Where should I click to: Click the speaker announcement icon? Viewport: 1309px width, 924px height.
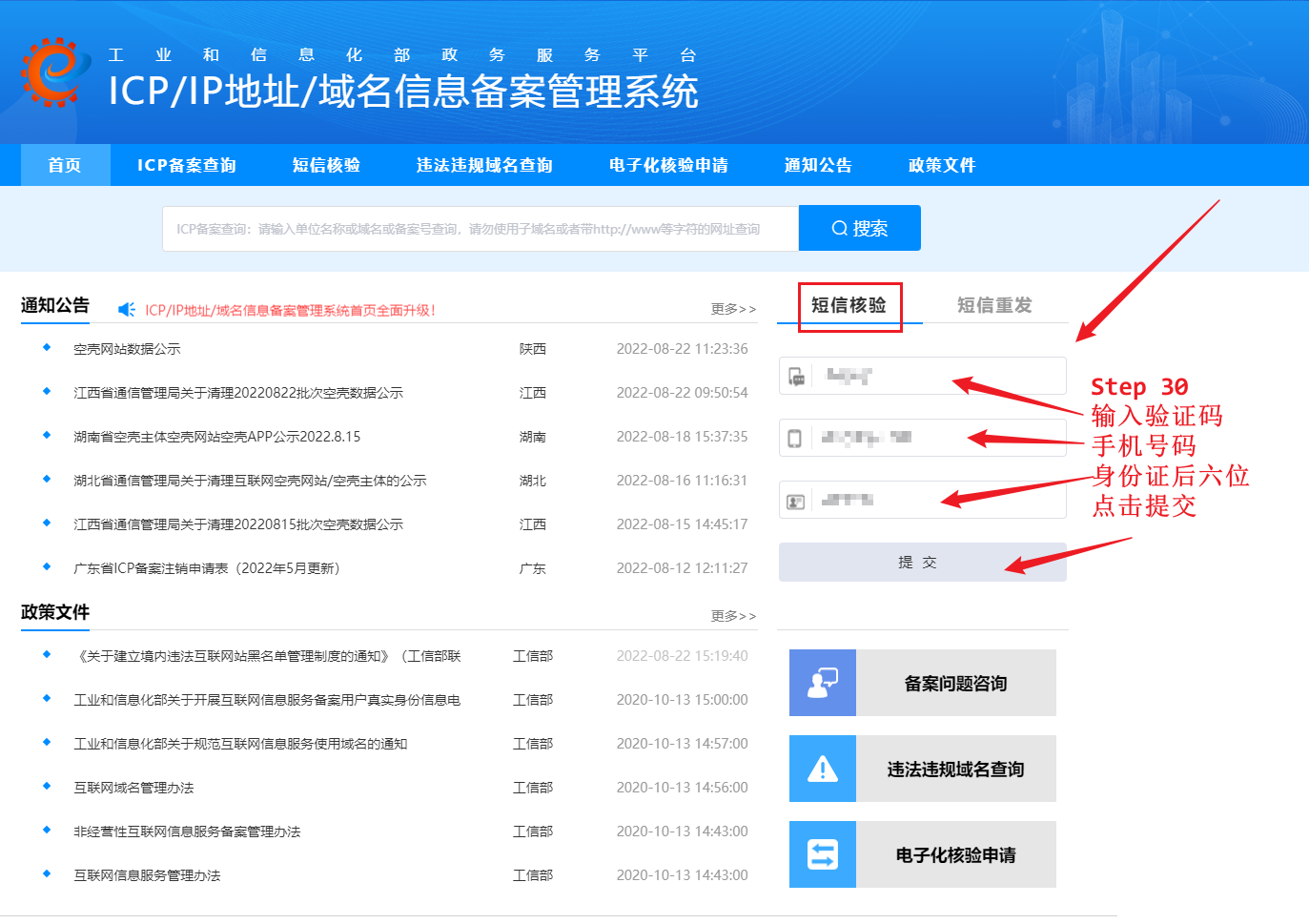click(127, 310)
